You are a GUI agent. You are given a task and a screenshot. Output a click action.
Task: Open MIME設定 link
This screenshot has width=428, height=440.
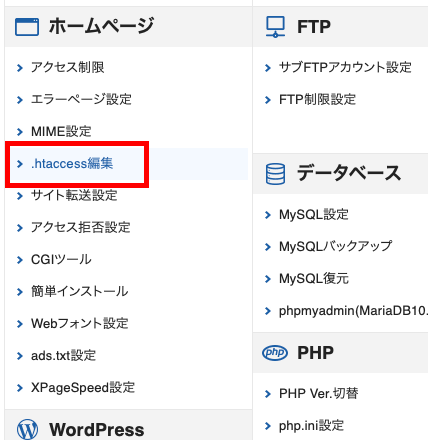click(61, 131)
